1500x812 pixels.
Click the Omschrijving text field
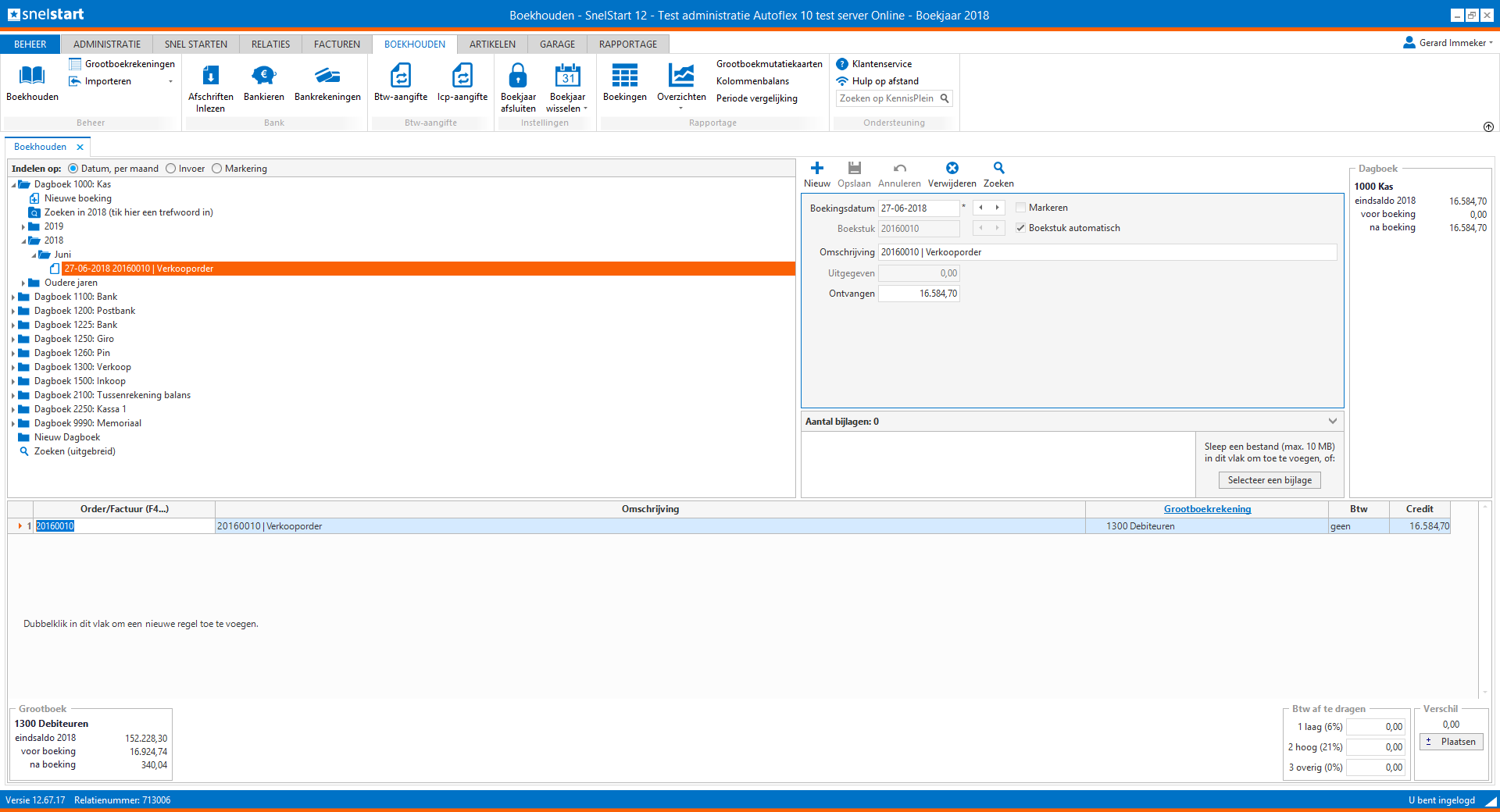[x=1106, y=252]
